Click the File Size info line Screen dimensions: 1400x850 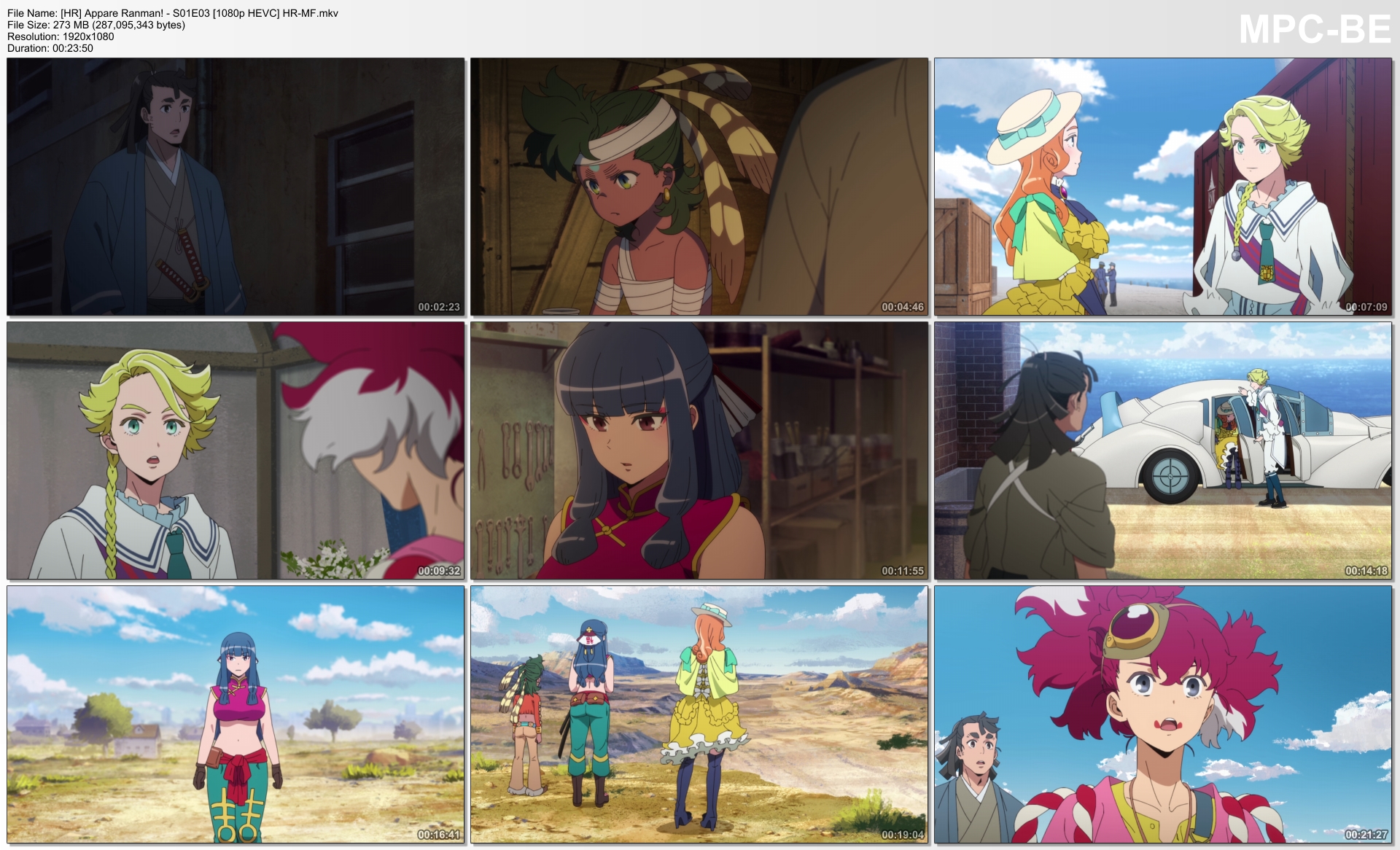(96, 25)
